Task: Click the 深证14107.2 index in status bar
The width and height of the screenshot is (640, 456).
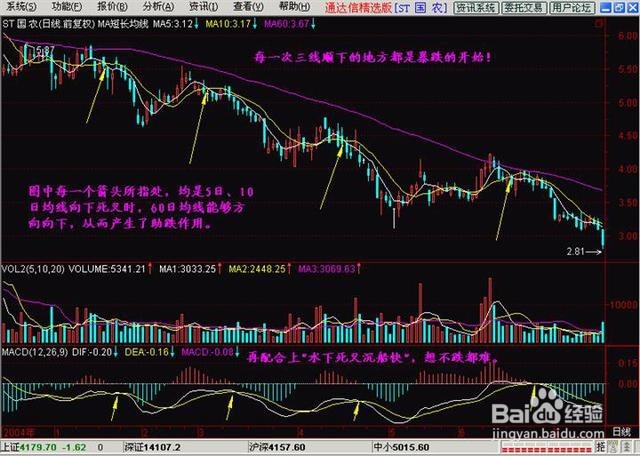Action: [x=152, y=447]
